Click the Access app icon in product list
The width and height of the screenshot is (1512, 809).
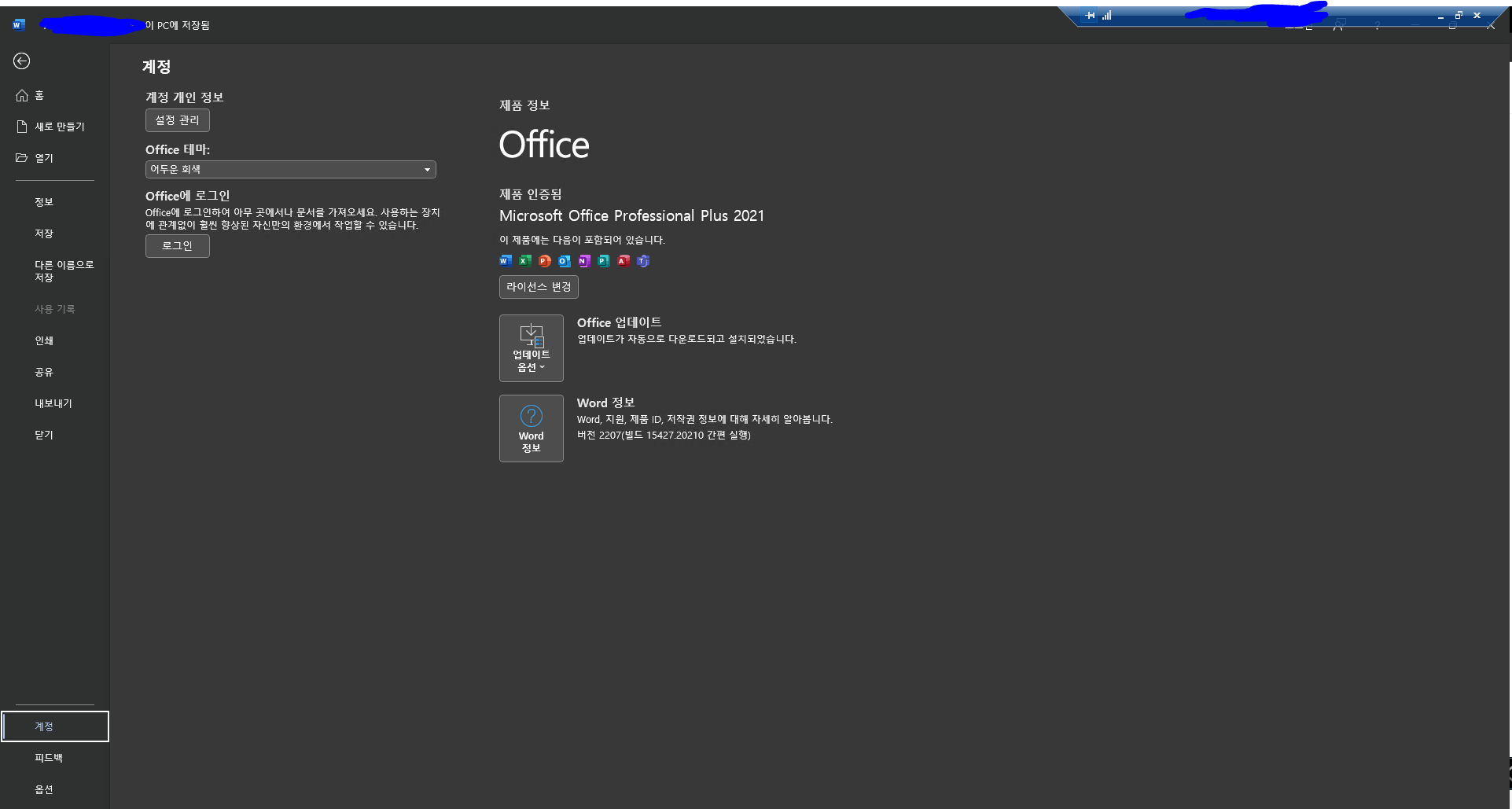point(624,261)
